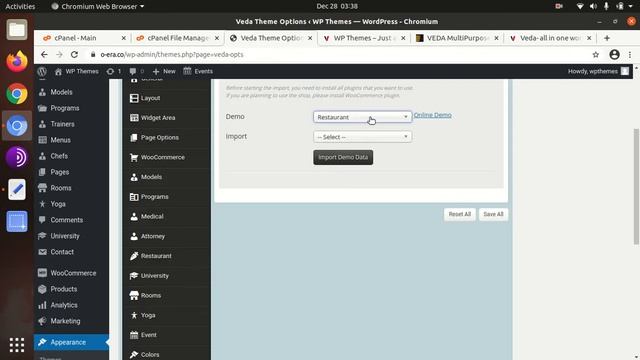Click the WordPress logo in admin bar
Image resolution: width=640 pixels, height=360 pixels.
click(42, 71)
